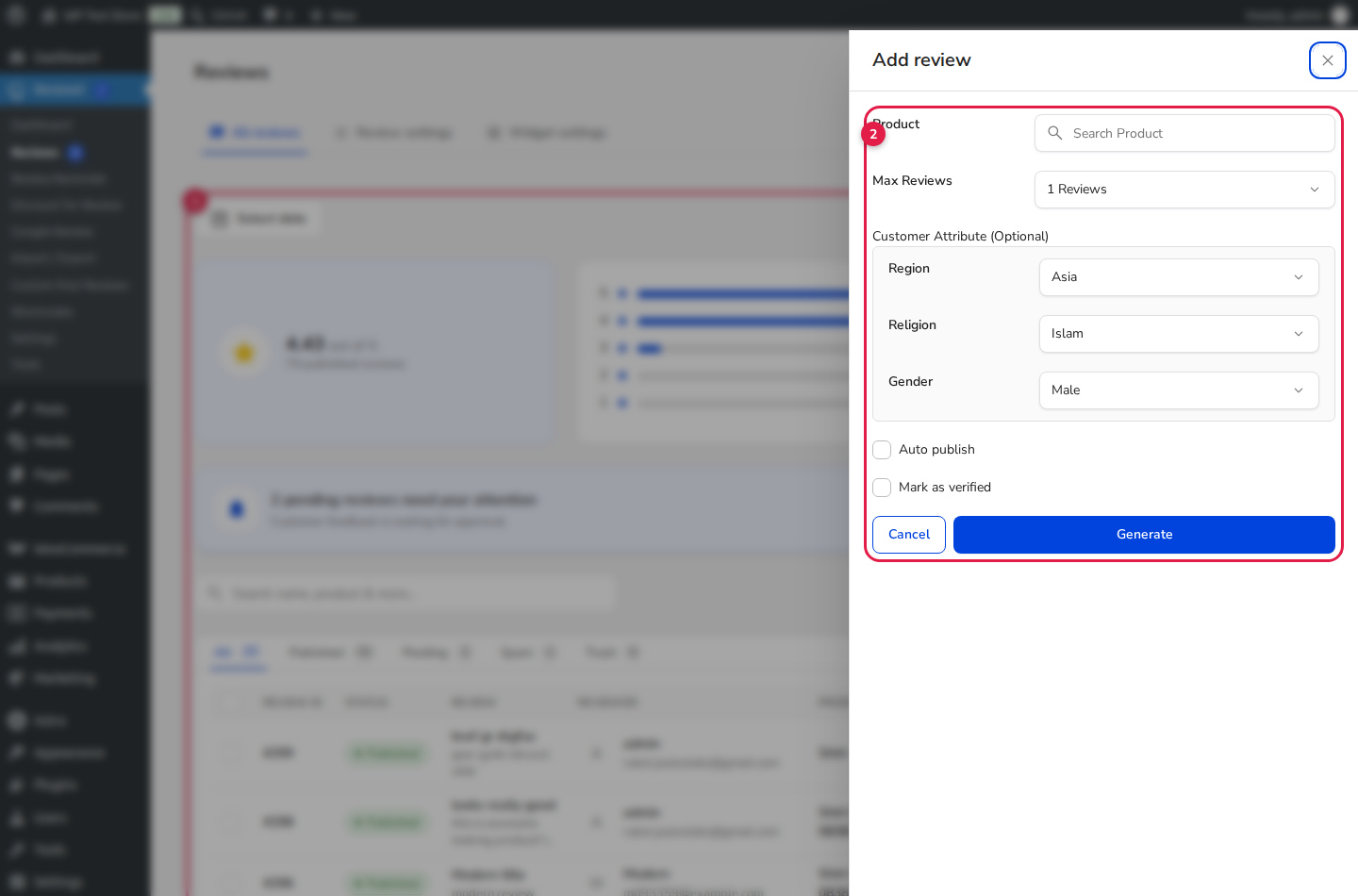Enable the Auto publish checkbox
Viewport: 1358px width, 896px height.
tap(882, 450)
